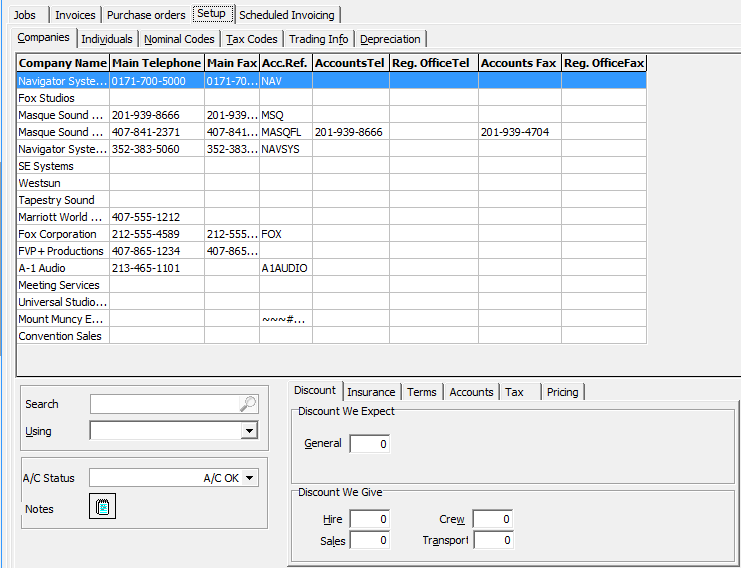Open the Insurance settings tab
The width and height of the screenshot is (741, 568).
(x=371, y=392)
